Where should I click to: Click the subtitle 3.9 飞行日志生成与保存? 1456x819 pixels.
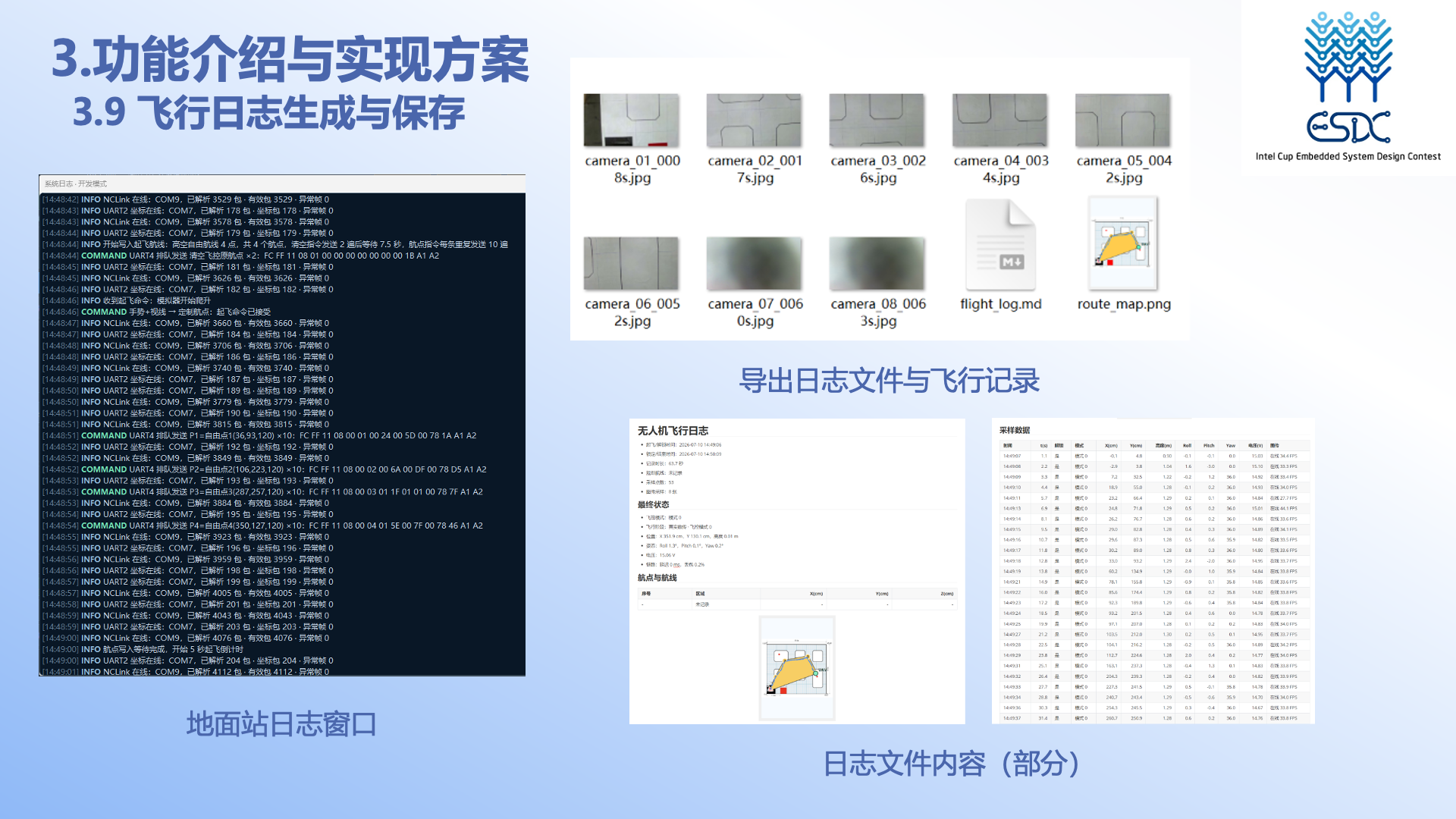[268, 113]
